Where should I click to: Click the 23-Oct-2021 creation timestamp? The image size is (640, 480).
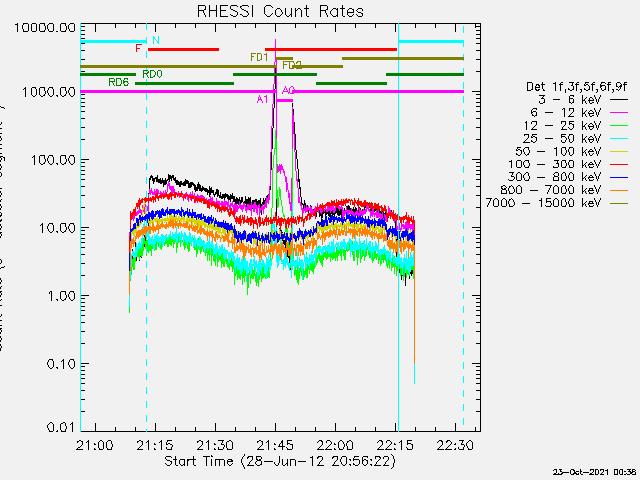596,472
